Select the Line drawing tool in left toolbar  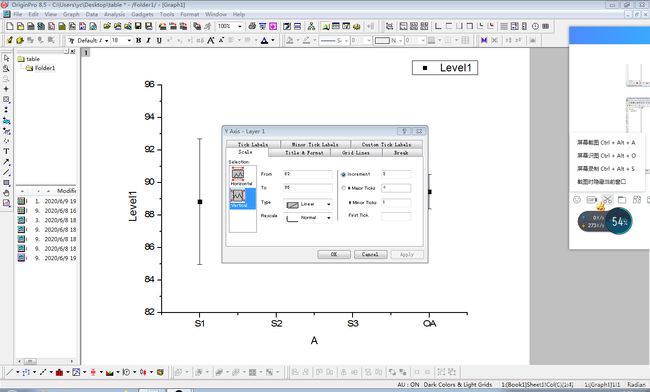(6, 172)
